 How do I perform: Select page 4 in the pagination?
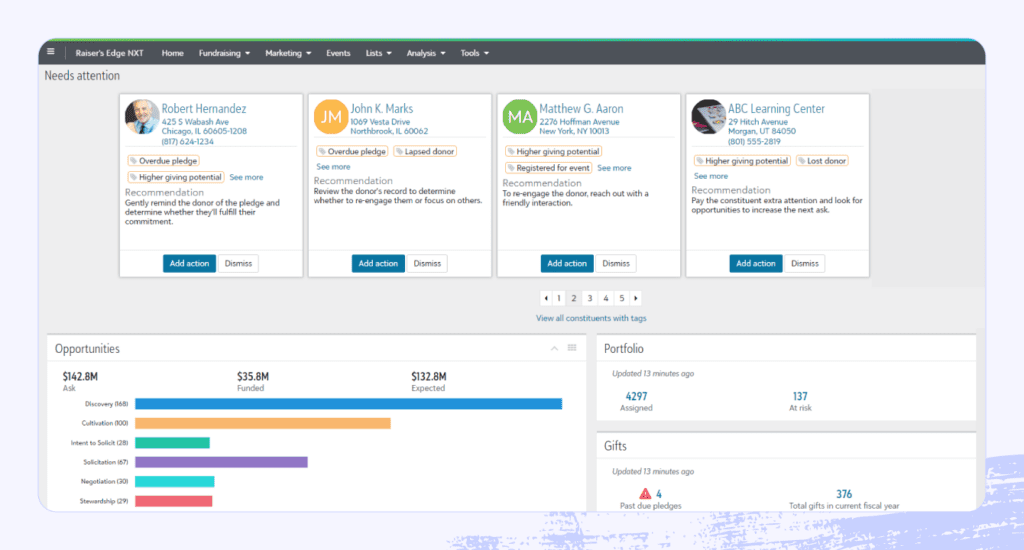606,298
